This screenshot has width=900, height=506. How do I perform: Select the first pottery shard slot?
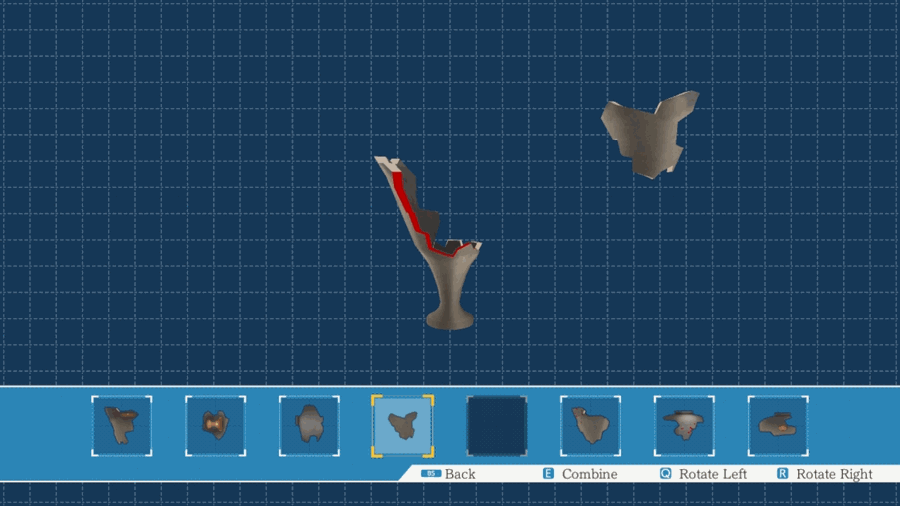(x=122, y=426)
